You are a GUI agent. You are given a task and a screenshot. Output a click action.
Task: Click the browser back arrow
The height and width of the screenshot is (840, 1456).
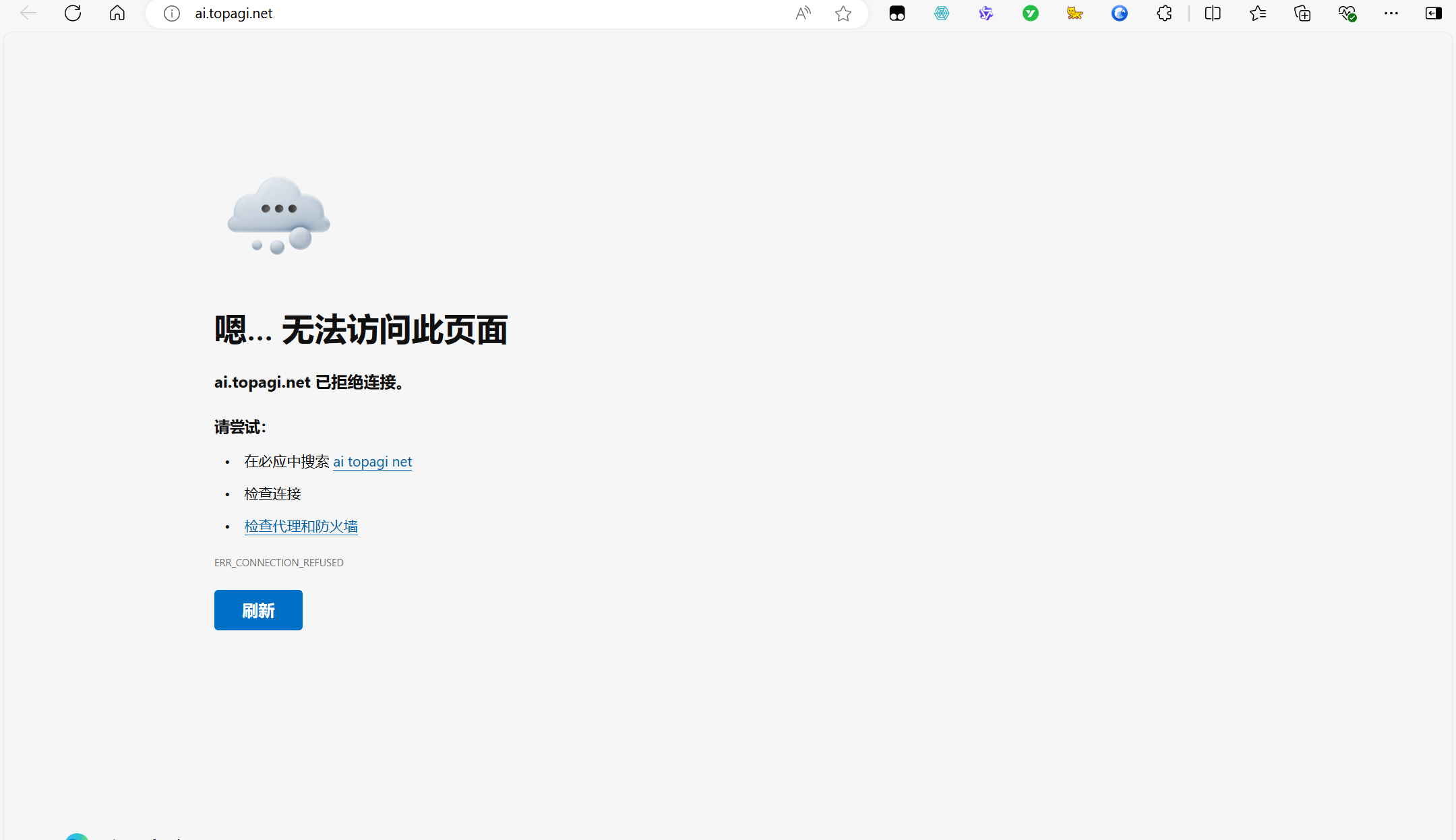pos(28,13)
